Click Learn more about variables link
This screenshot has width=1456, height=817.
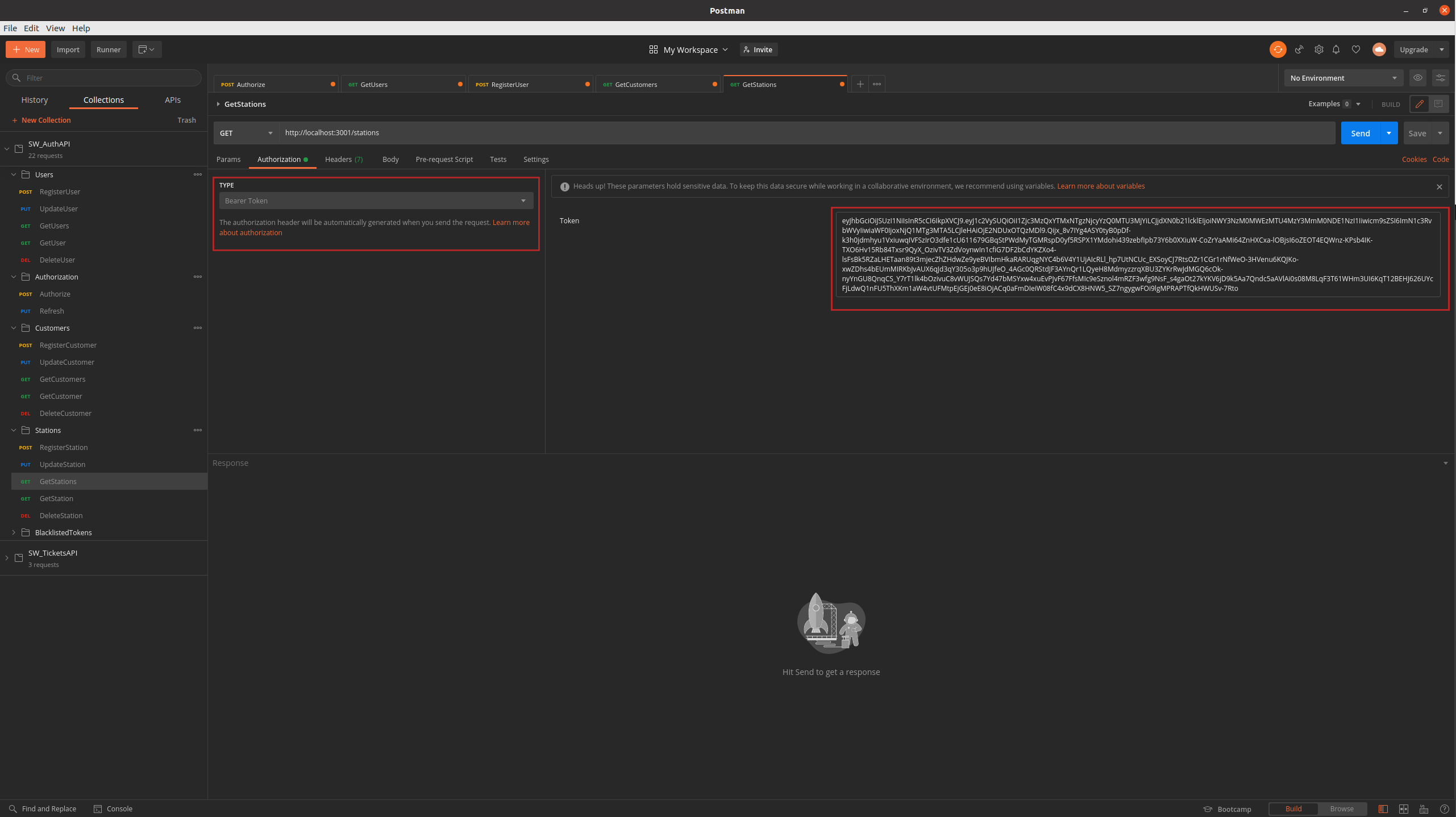pyautogui.click(x=1100, y=186)
